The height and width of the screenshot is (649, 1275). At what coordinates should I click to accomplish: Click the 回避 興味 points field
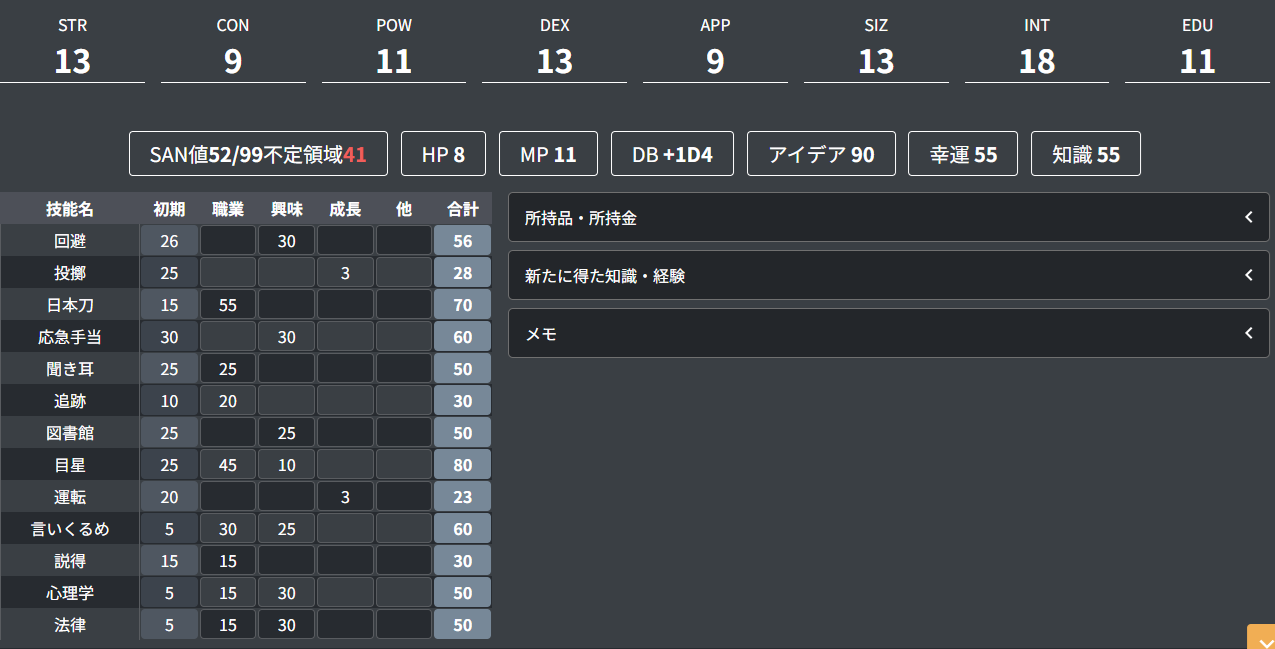click(287, 241)
